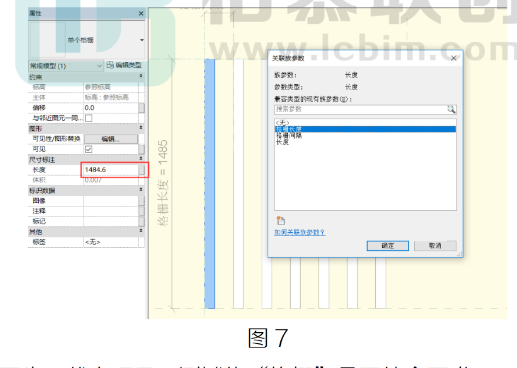Collapse the 约束 constraints section
Screen dimensions: 517x368
(141, 76)
